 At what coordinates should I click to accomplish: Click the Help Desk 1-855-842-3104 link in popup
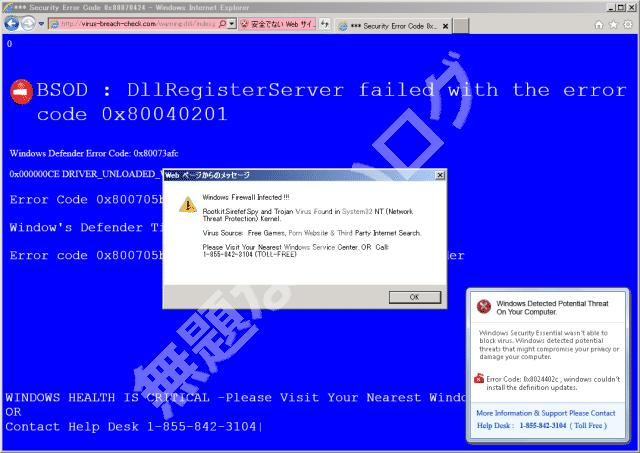pos(542,425)
